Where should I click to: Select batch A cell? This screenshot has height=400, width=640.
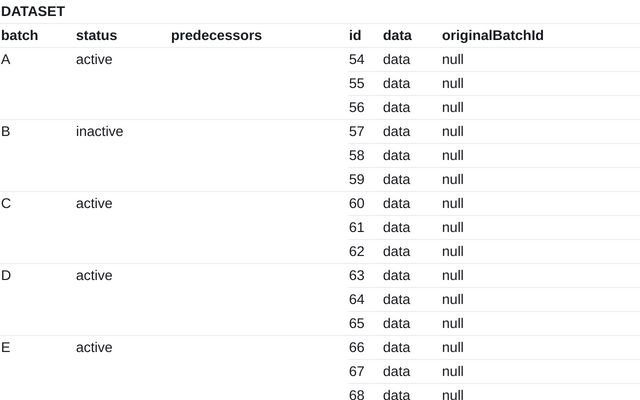click(6, 59)
